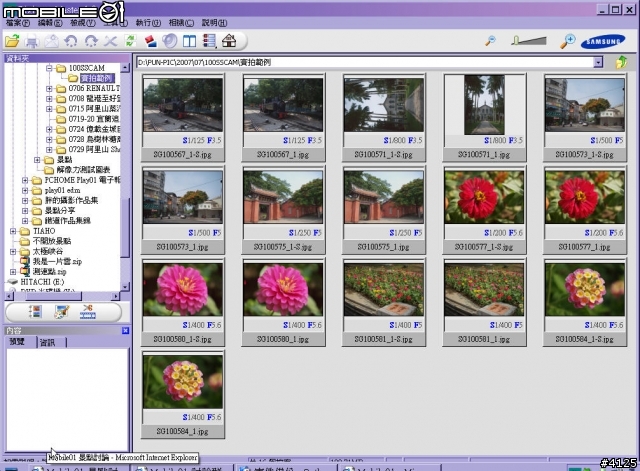Select thumbnail SG100567_1-S.jpg

point(183,118)
